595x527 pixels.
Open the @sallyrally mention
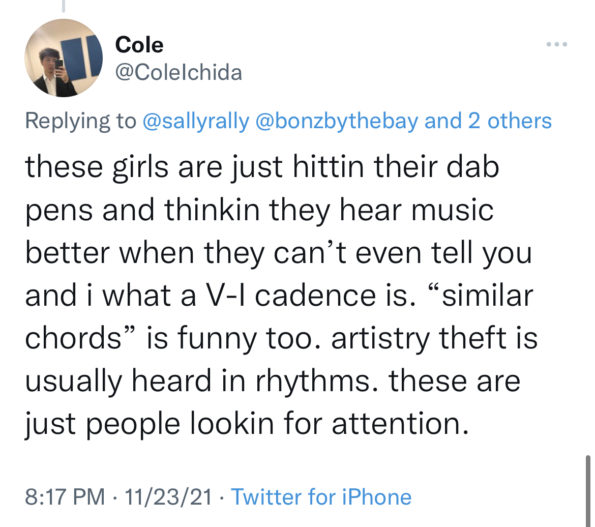tap(196, 121)
